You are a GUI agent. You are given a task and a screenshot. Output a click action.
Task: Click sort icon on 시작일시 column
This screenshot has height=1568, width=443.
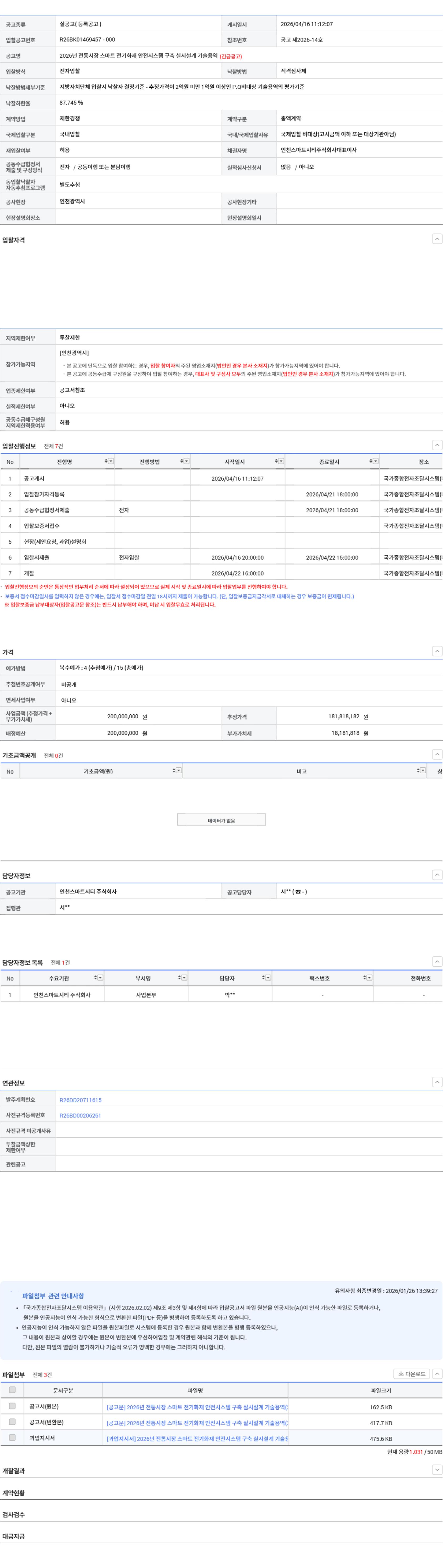coord(276,461)
